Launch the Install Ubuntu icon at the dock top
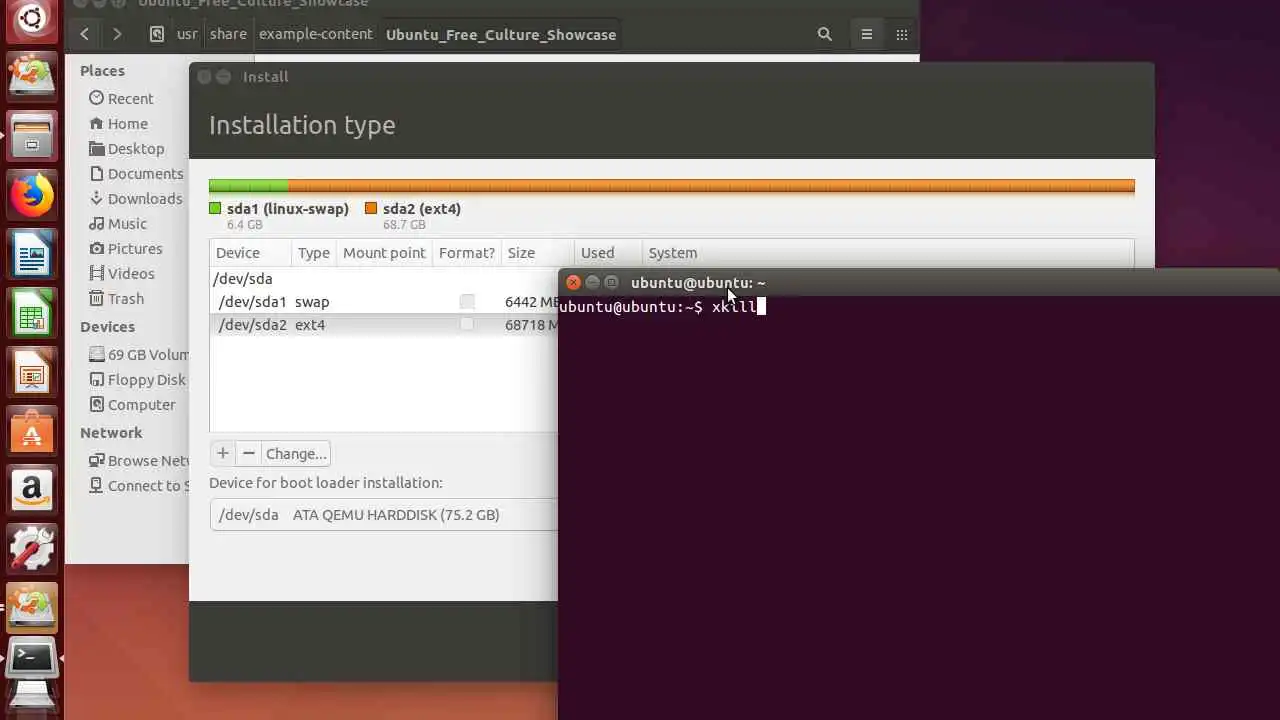The image size is (1280, 720). tap(32, 76)
